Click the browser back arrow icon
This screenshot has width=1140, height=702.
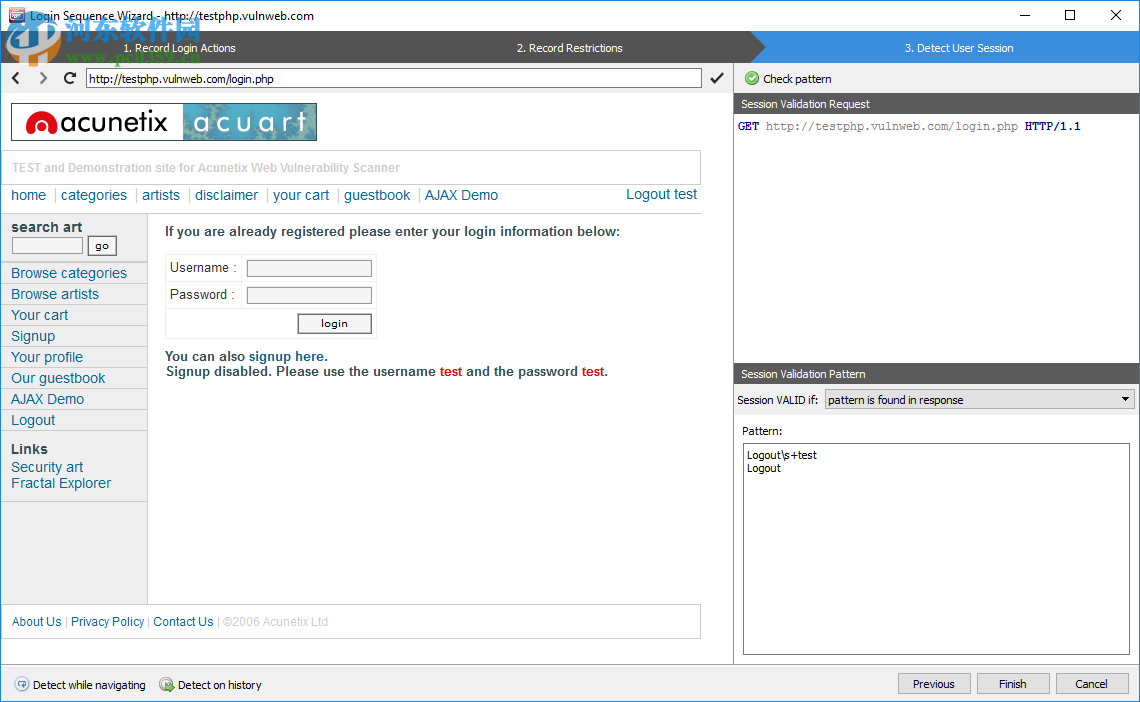(x=16, y=78)
